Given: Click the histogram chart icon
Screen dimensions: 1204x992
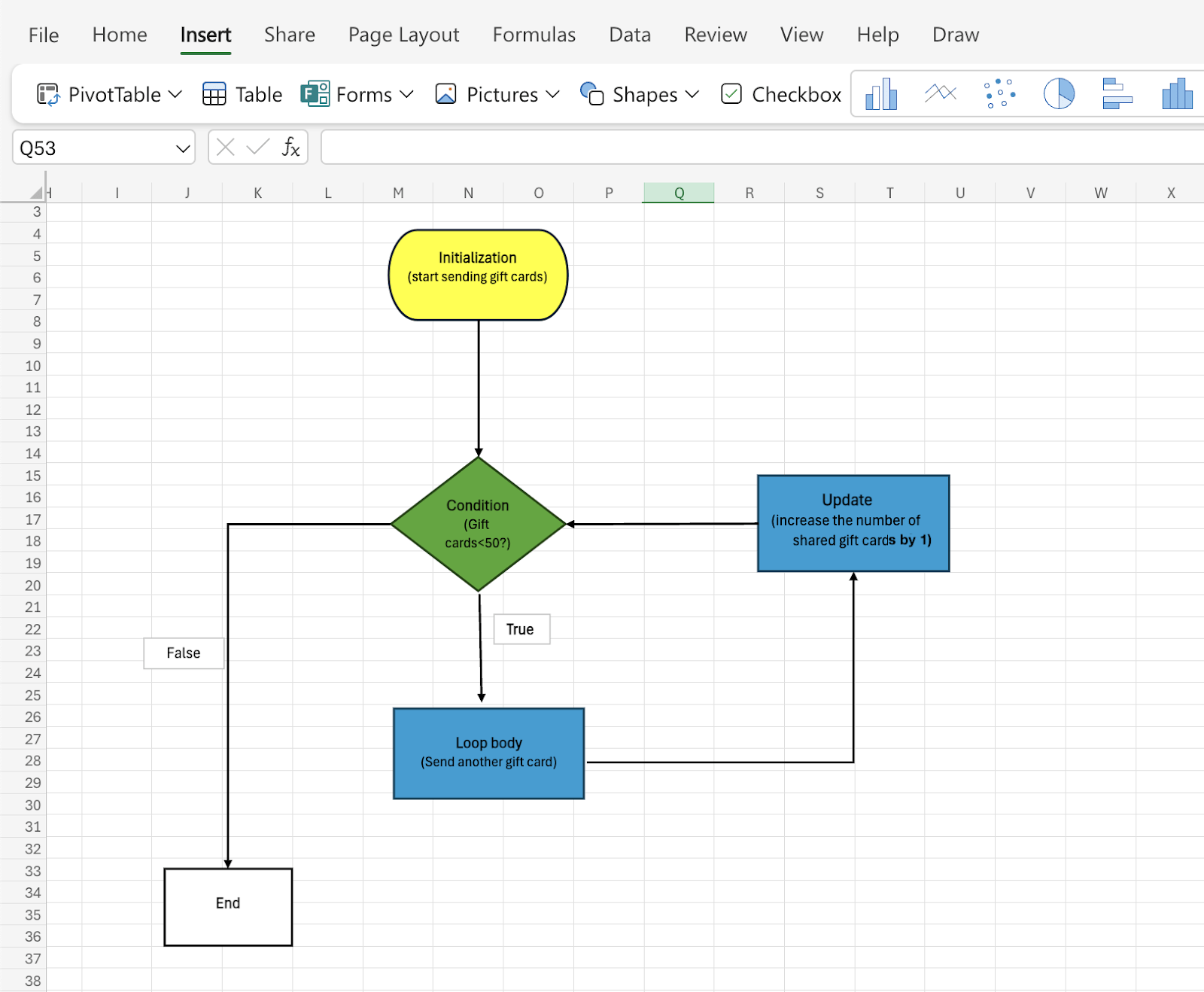Looking at the screenshot, I should (x=1176, y=94).
